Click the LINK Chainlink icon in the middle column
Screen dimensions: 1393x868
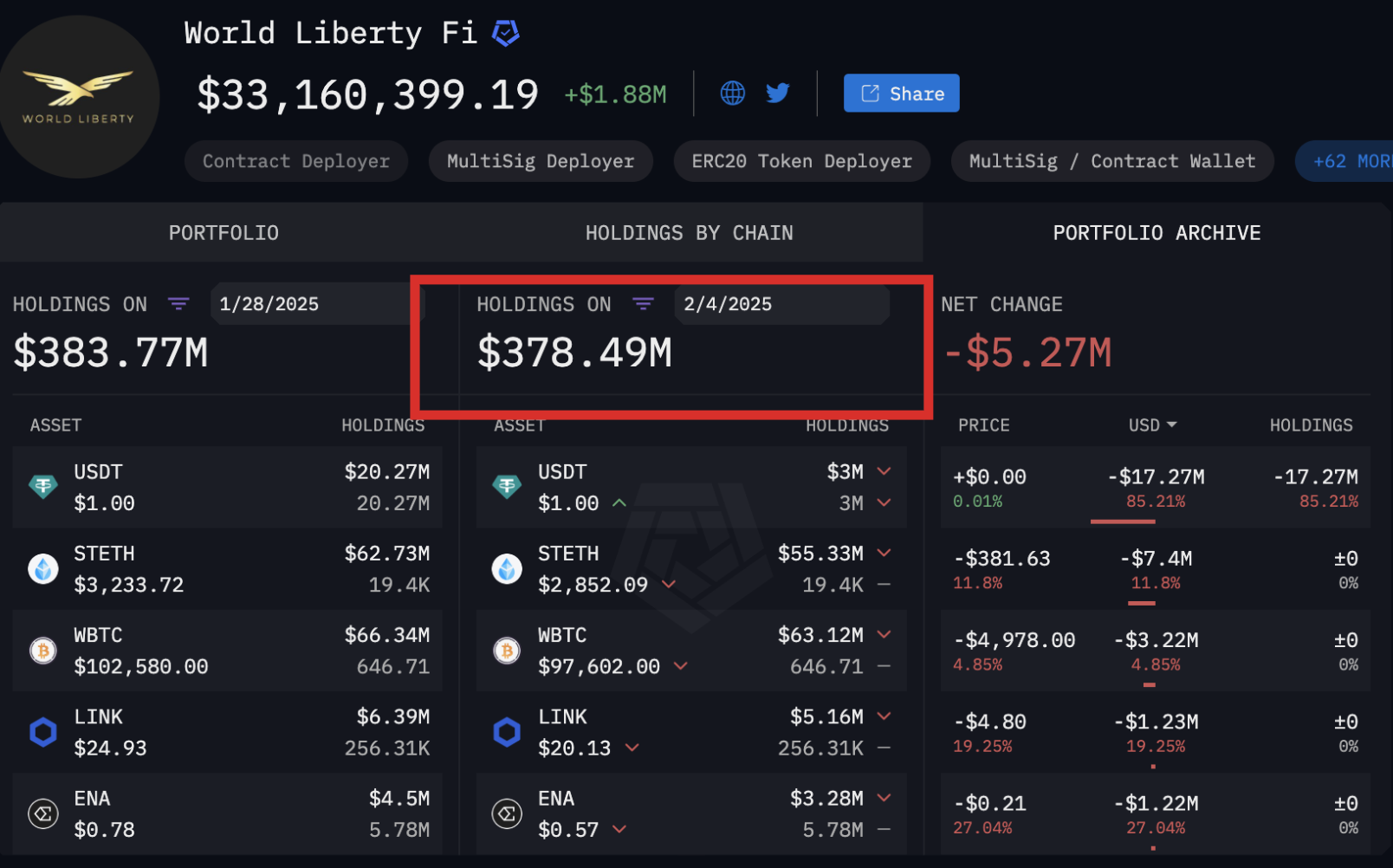pyautogui.click(x=507, y=732)
